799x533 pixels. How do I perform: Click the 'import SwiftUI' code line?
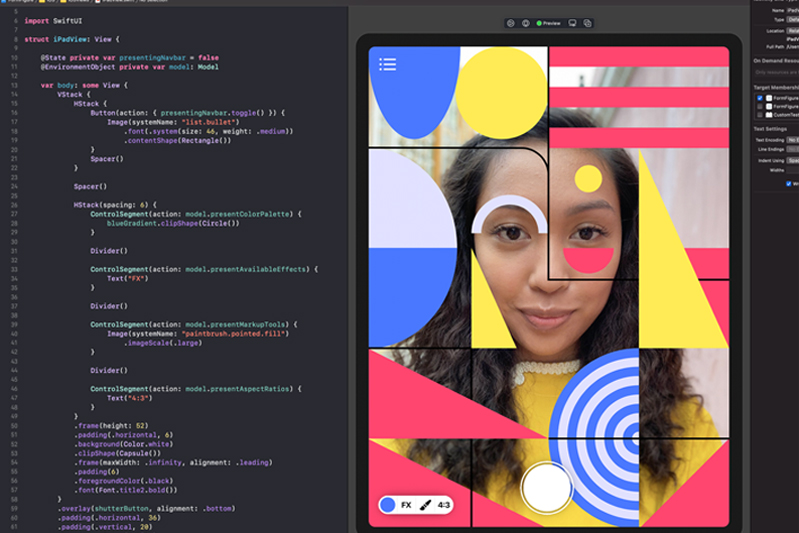tap(52, 20)
